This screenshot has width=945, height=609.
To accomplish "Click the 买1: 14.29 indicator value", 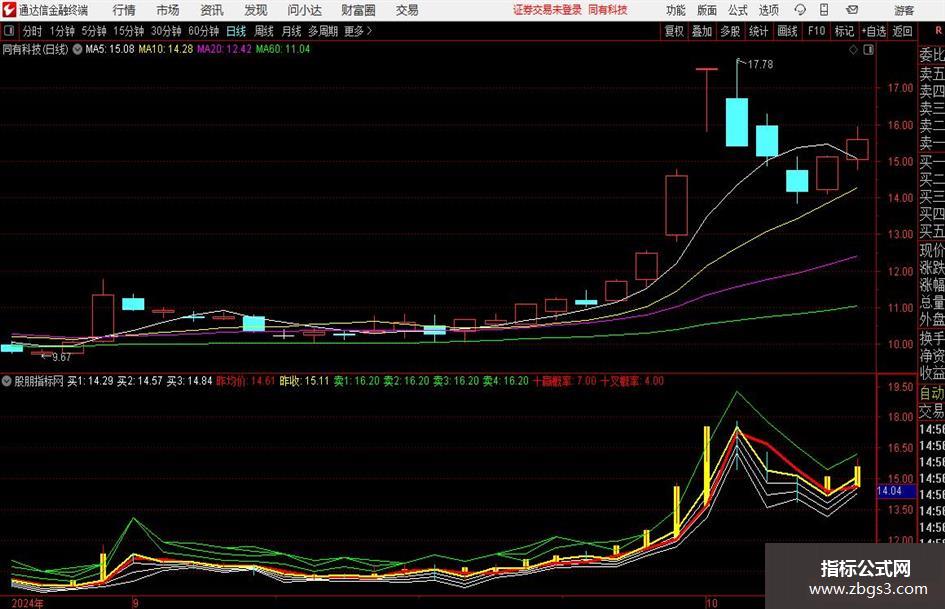I will point(90,381).
